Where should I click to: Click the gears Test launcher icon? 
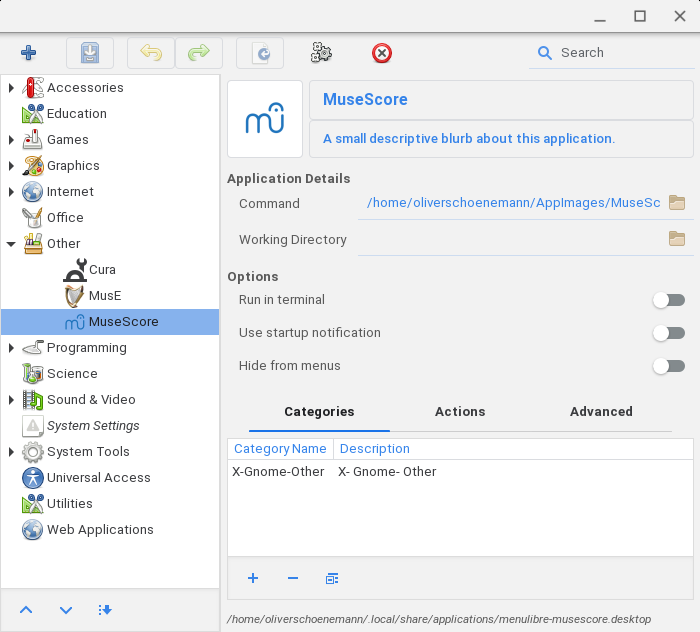click(321, 53)
